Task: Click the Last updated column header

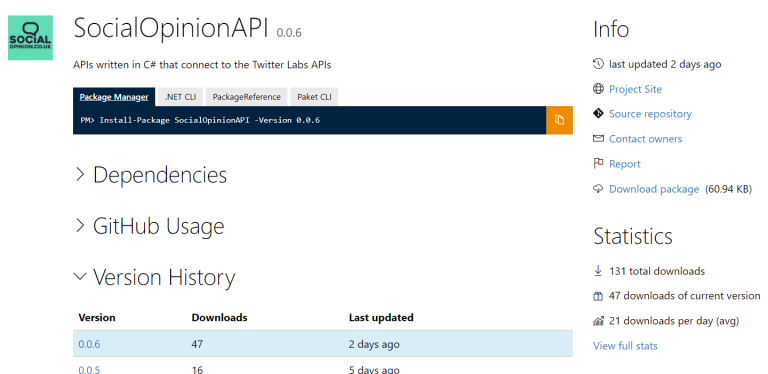Action: [x=381, y=317]
